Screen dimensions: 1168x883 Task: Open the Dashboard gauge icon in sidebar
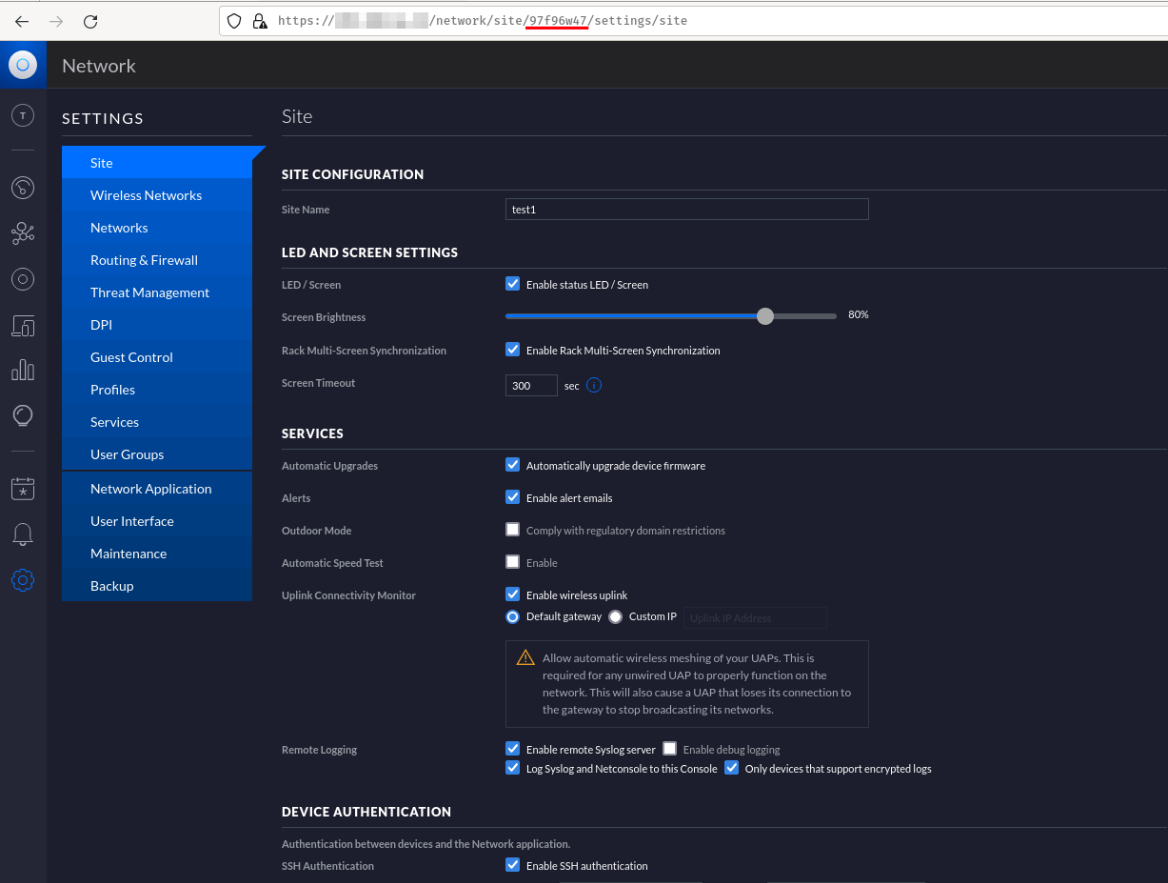(x=22, y=188)
